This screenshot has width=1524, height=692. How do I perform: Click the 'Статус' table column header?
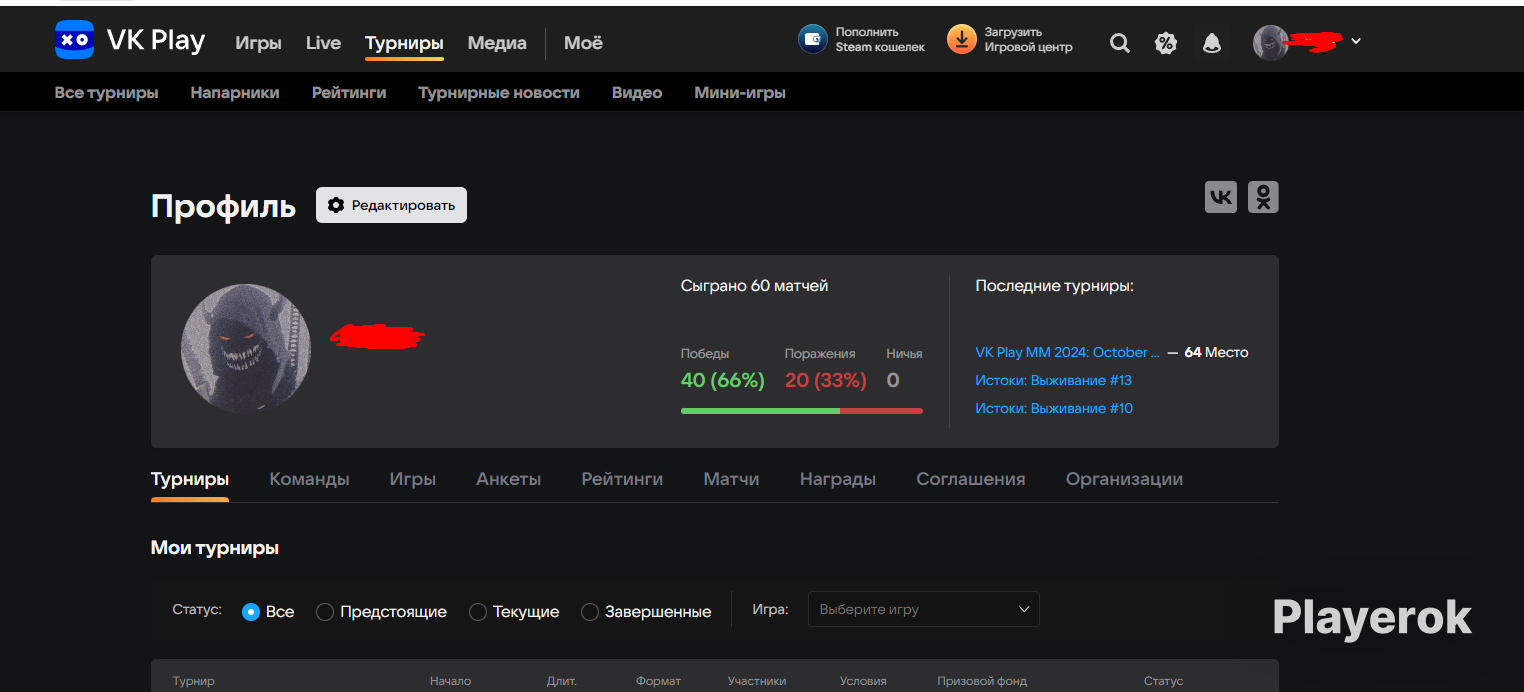[x=1163, y=681]
